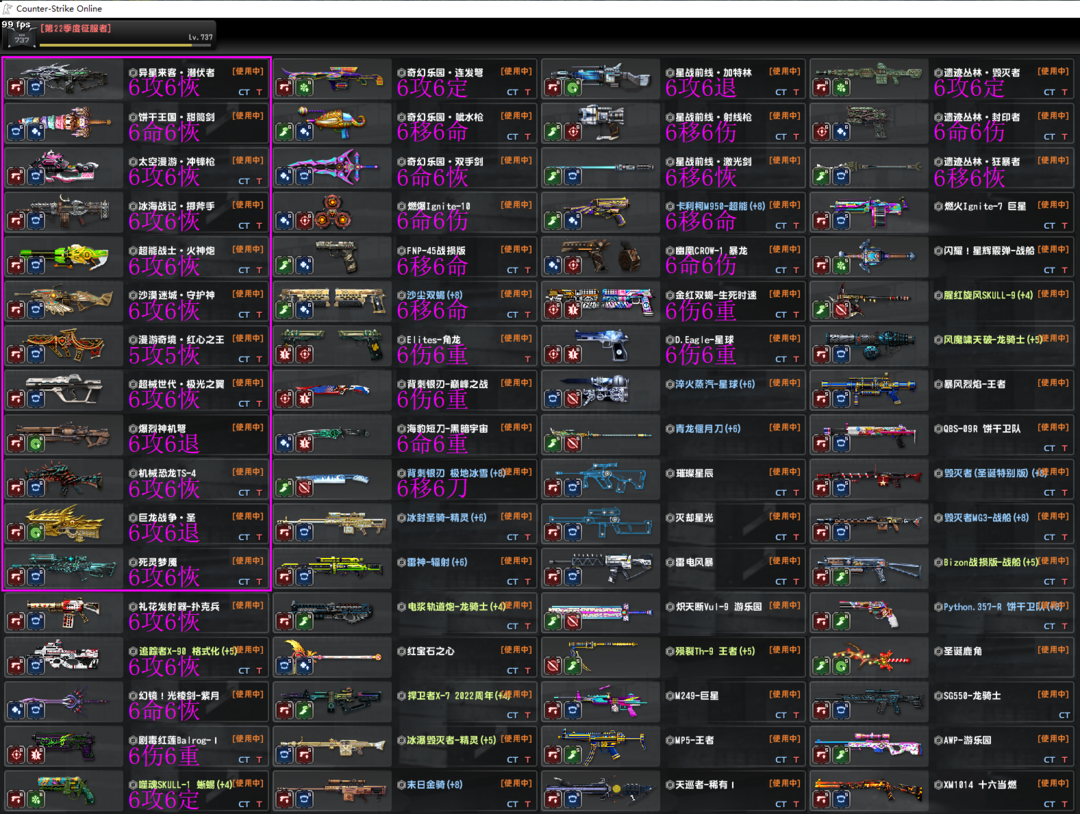Viewport: 1080px width, 814px height.
Task: Click blue recovery badge on 星战前线·激光剑
Action: click(x=573, y=176)
